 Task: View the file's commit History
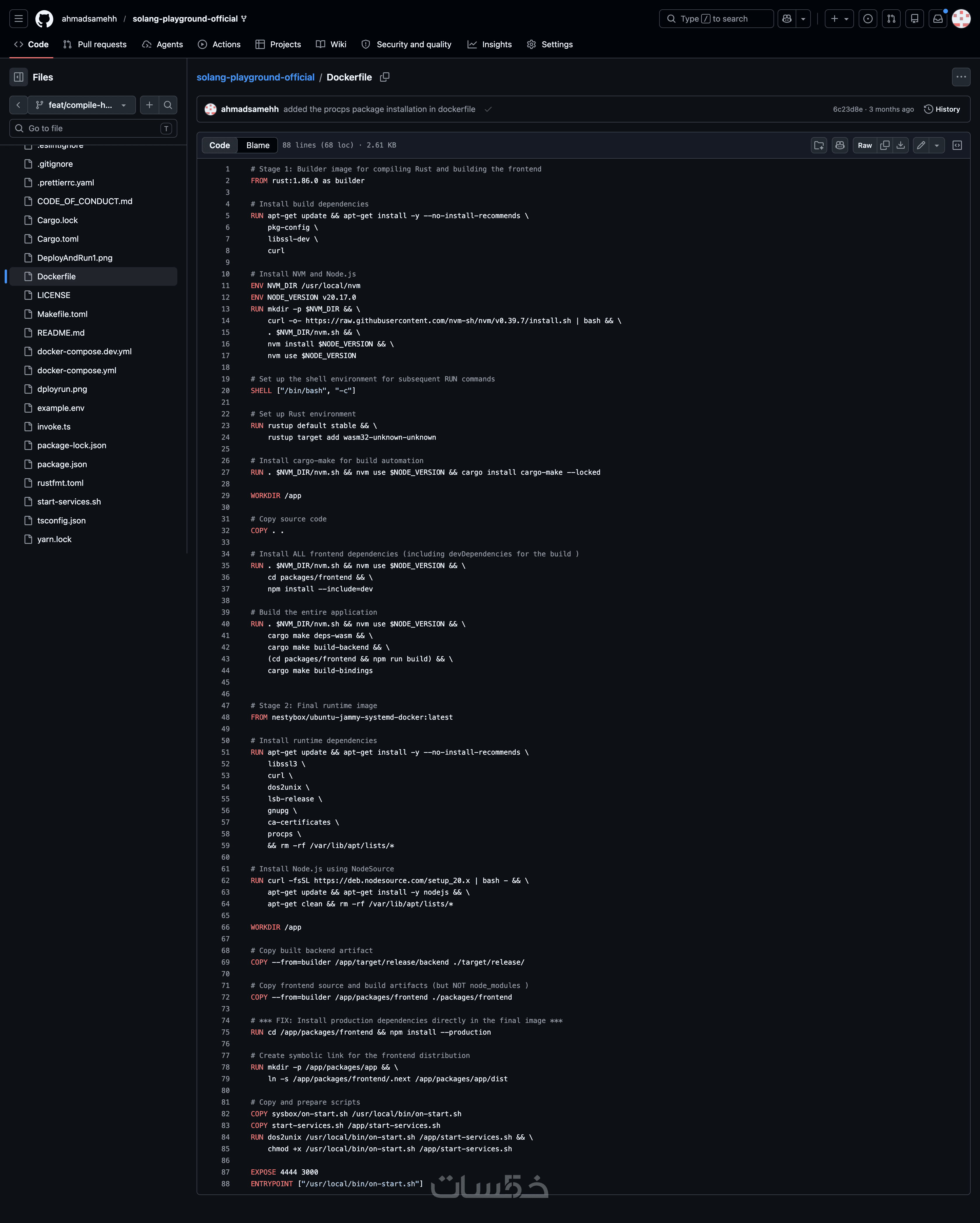click(942, 109)
